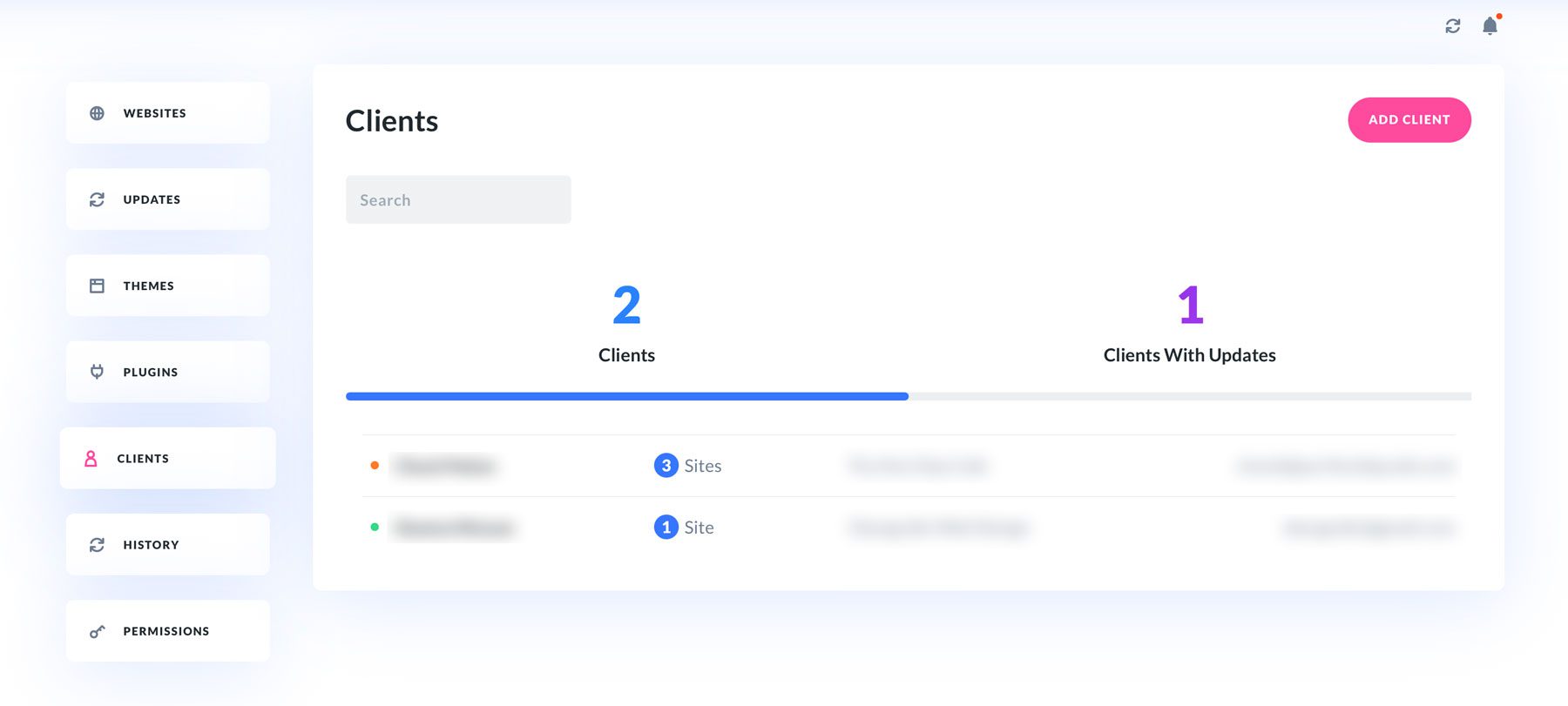Click the refresh icon beside Updates

click(97, 199)
